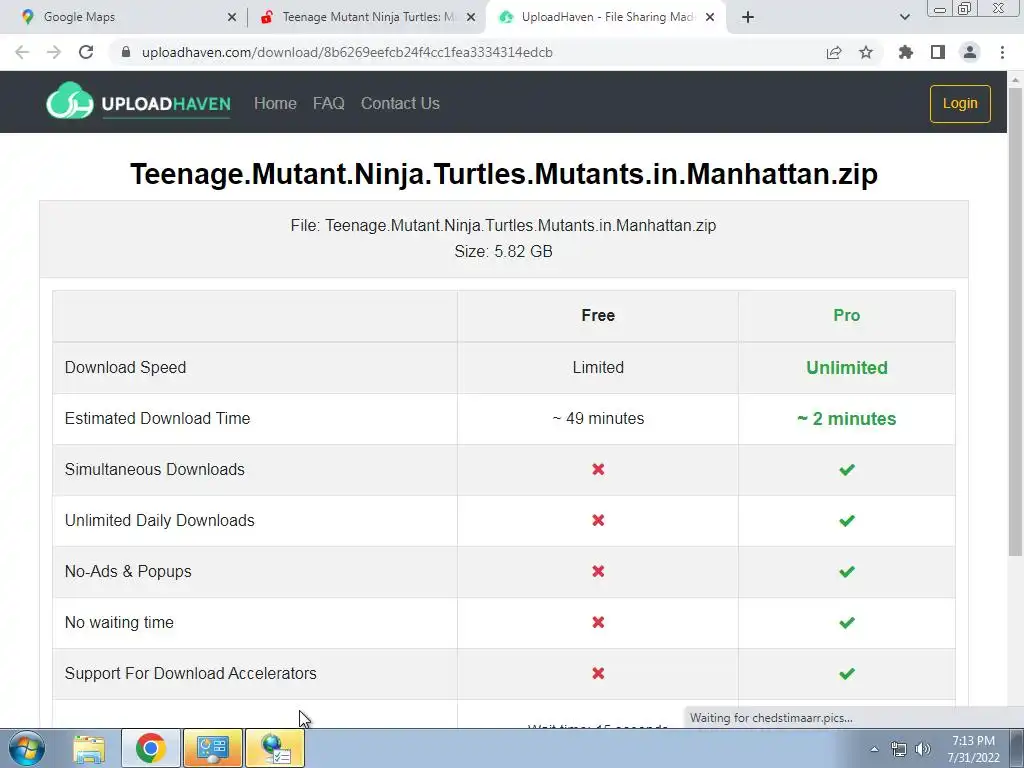Open the Control Panel taskbar icon
Viewport: 1024px width, 768px height.
pos(213,748)
